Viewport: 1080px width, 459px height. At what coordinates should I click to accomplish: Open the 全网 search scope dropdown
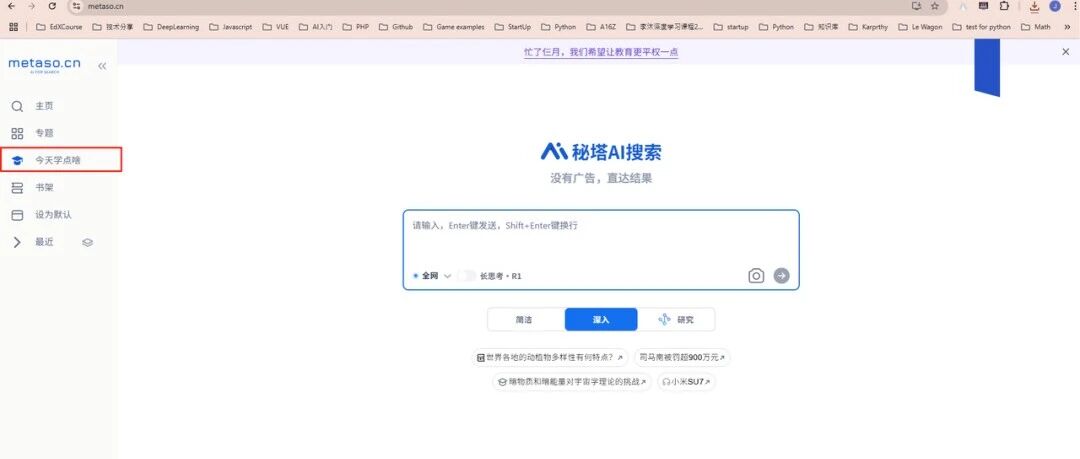point(433,276)
